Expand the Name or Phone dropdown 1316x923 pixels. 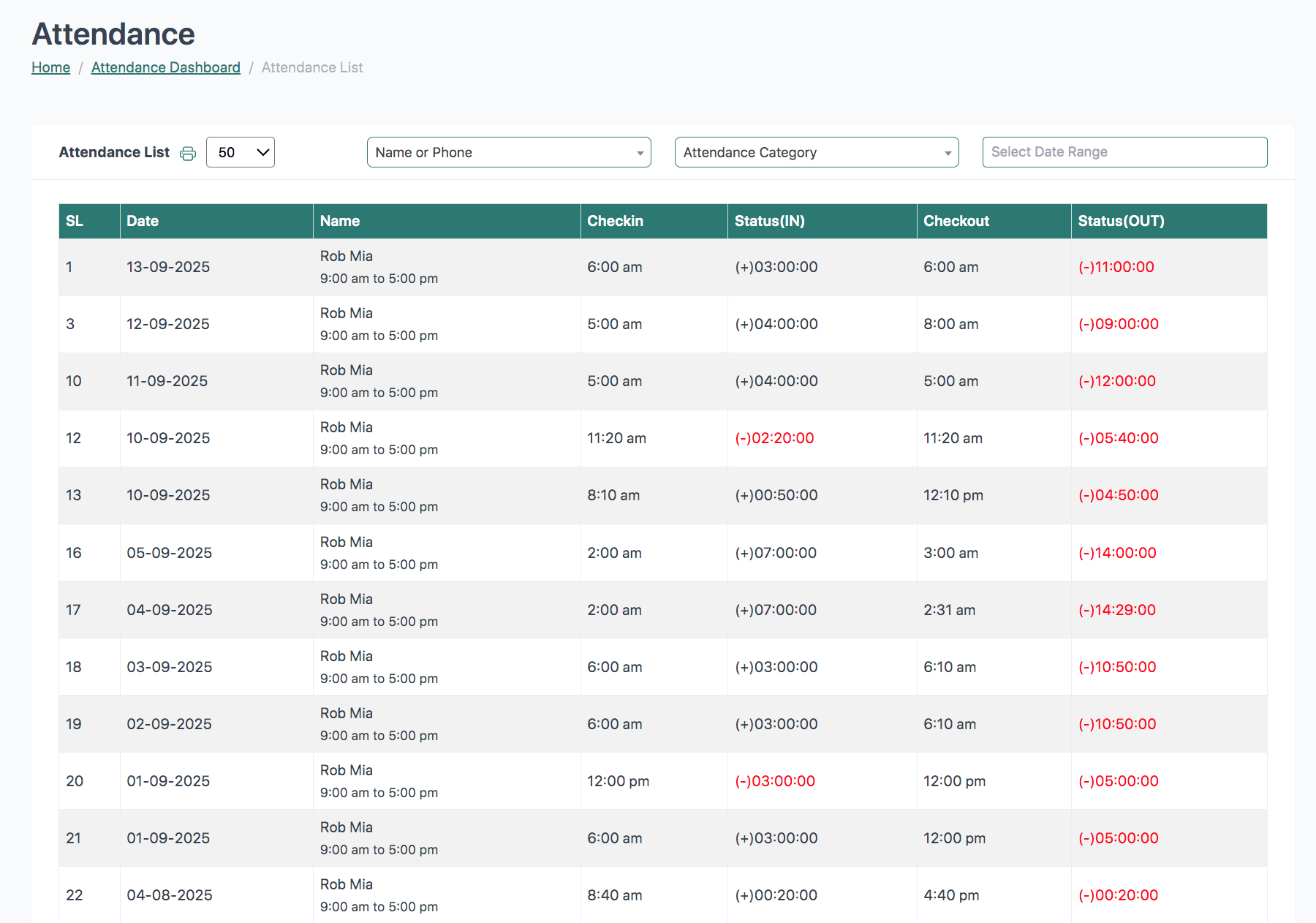[x=508, y=152]
